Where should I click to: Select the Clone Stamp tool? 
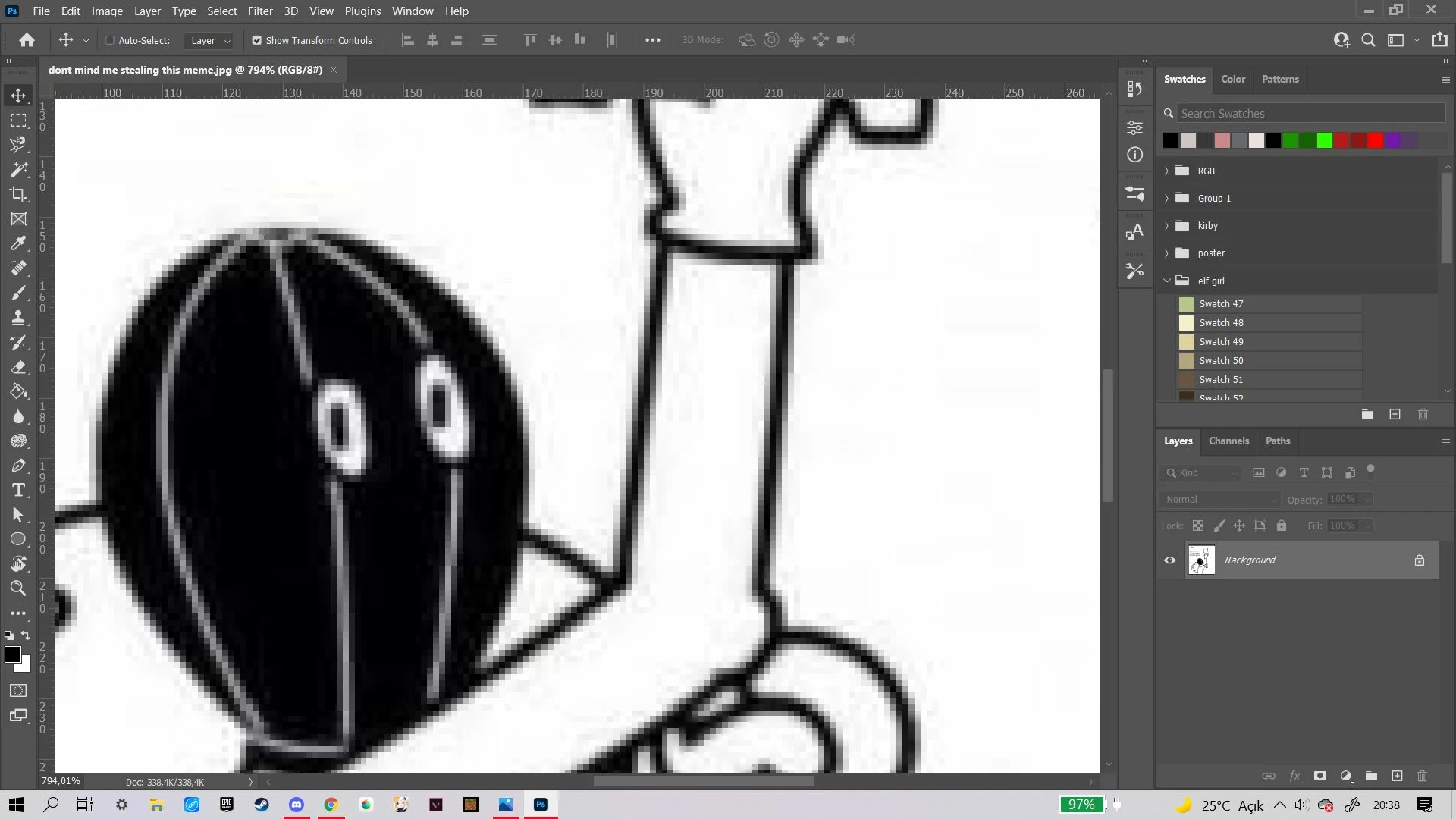[18, 318]
